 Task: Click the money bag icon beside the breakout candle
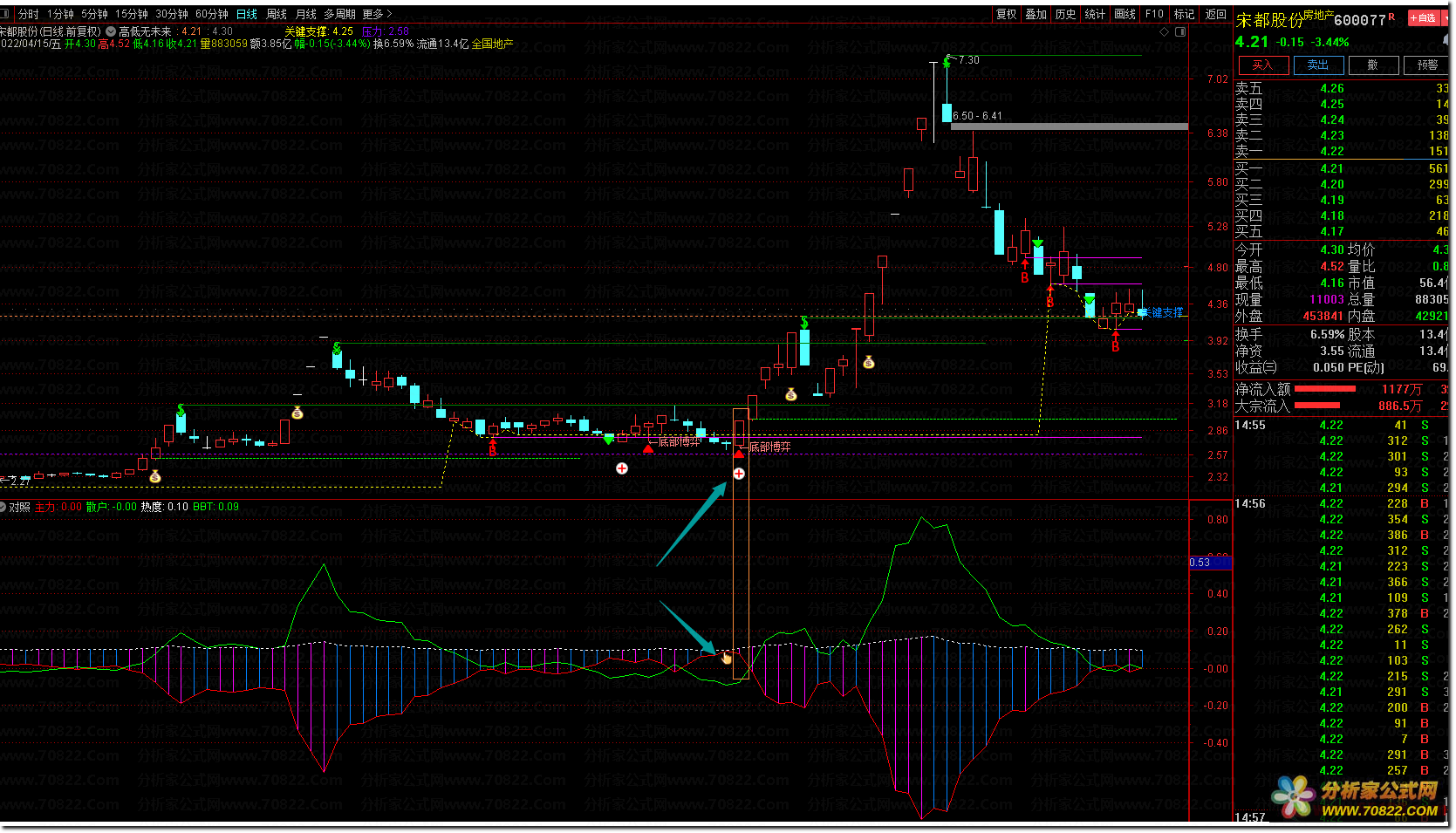coord(791,394)
